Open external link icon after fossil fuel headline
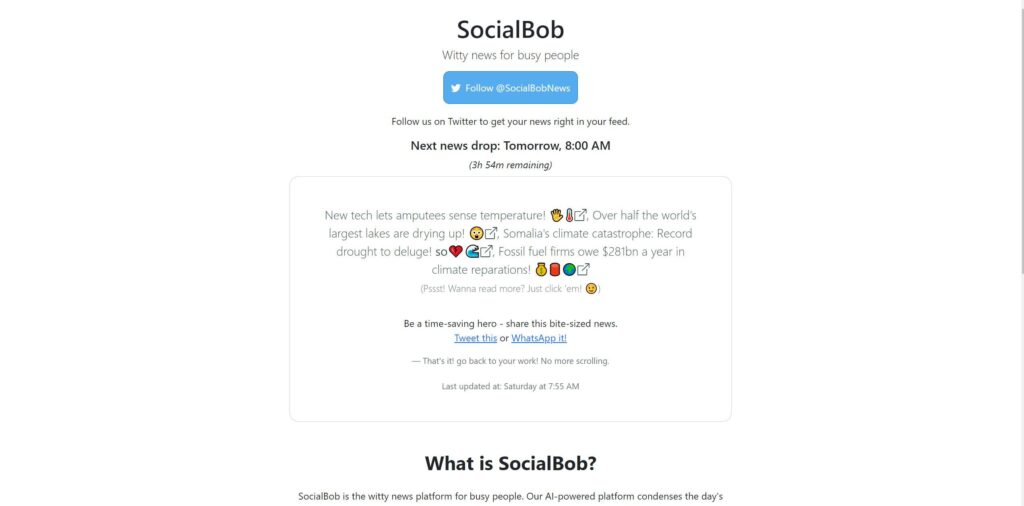 pyautogui.click(x=584, y=269)
